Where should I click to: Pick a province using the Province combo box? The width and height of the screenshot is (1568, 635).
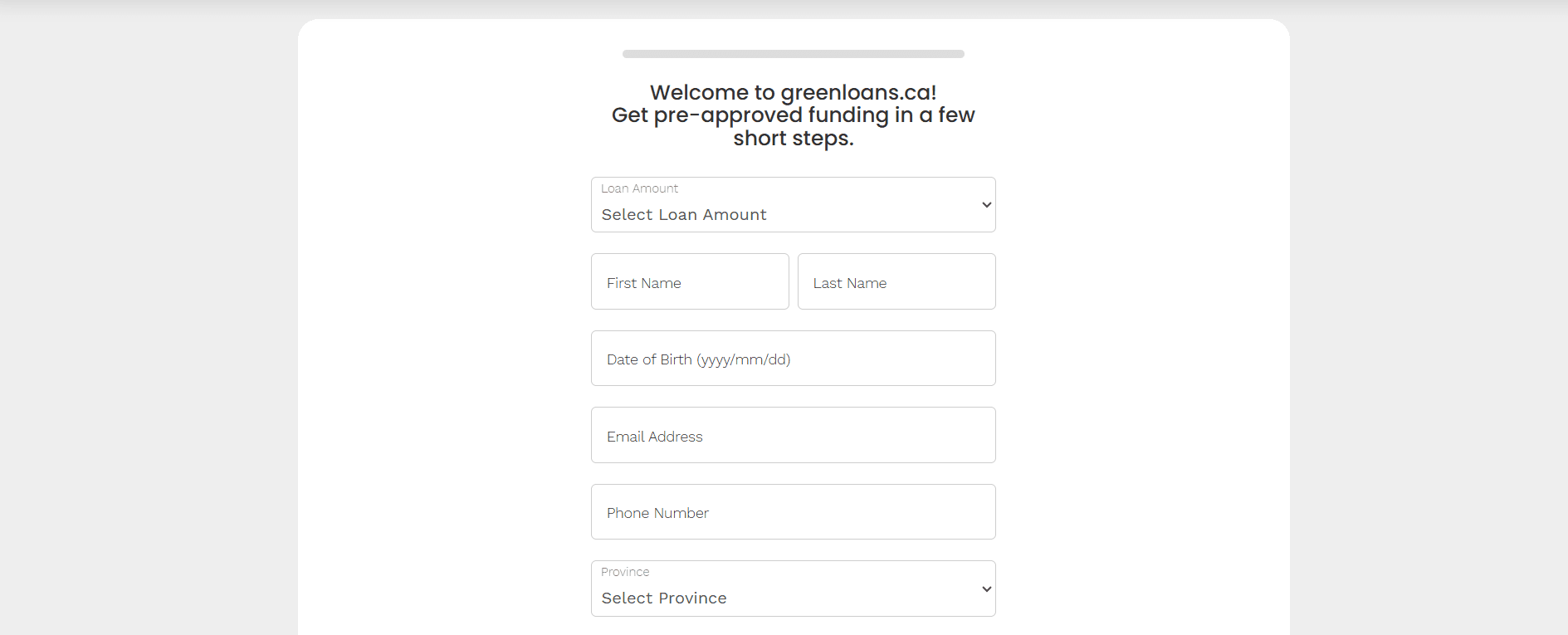[793, 588]
